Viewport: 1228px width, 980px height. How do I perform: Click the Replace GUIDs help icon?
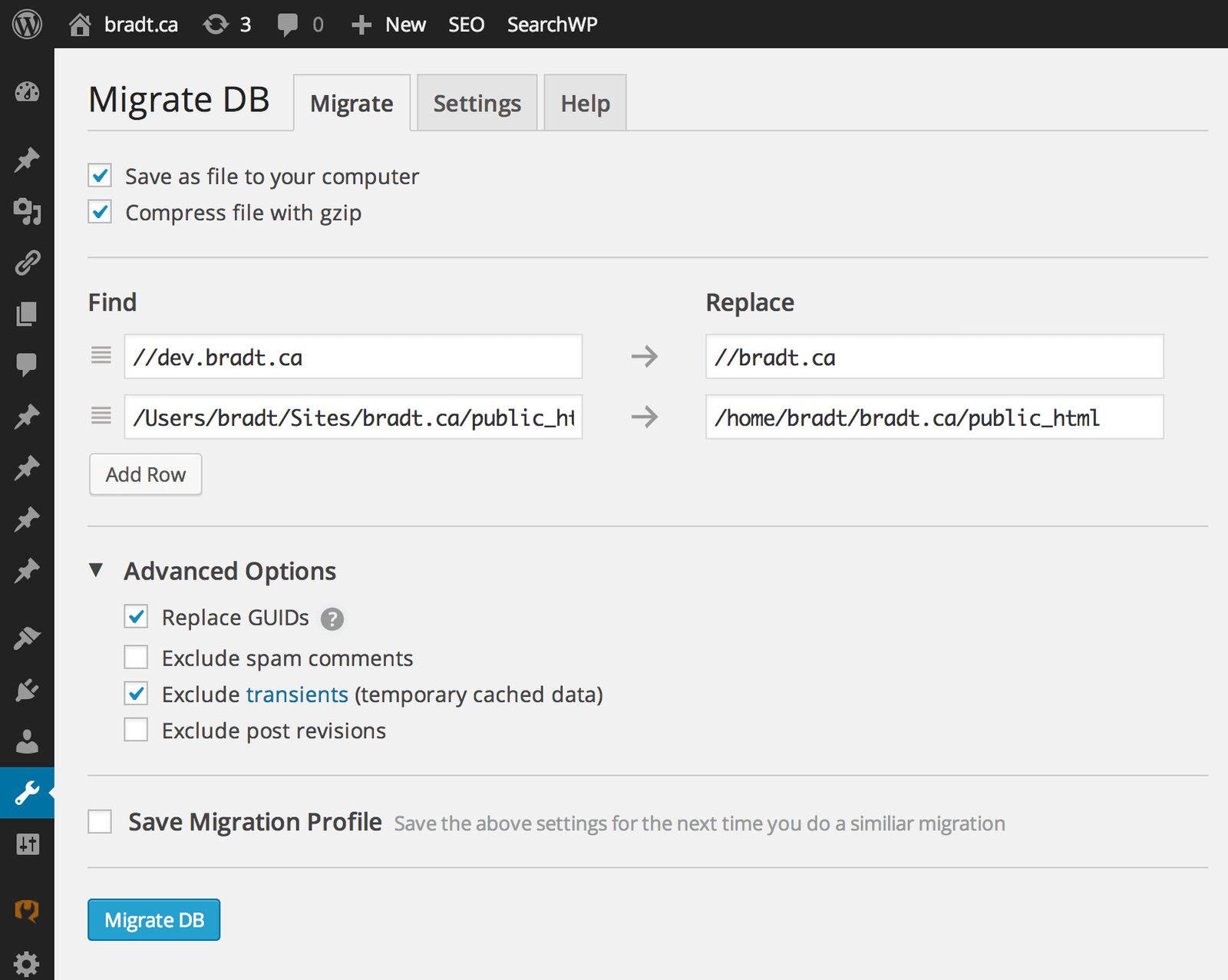pyautogui.click(x=332, y=619)
